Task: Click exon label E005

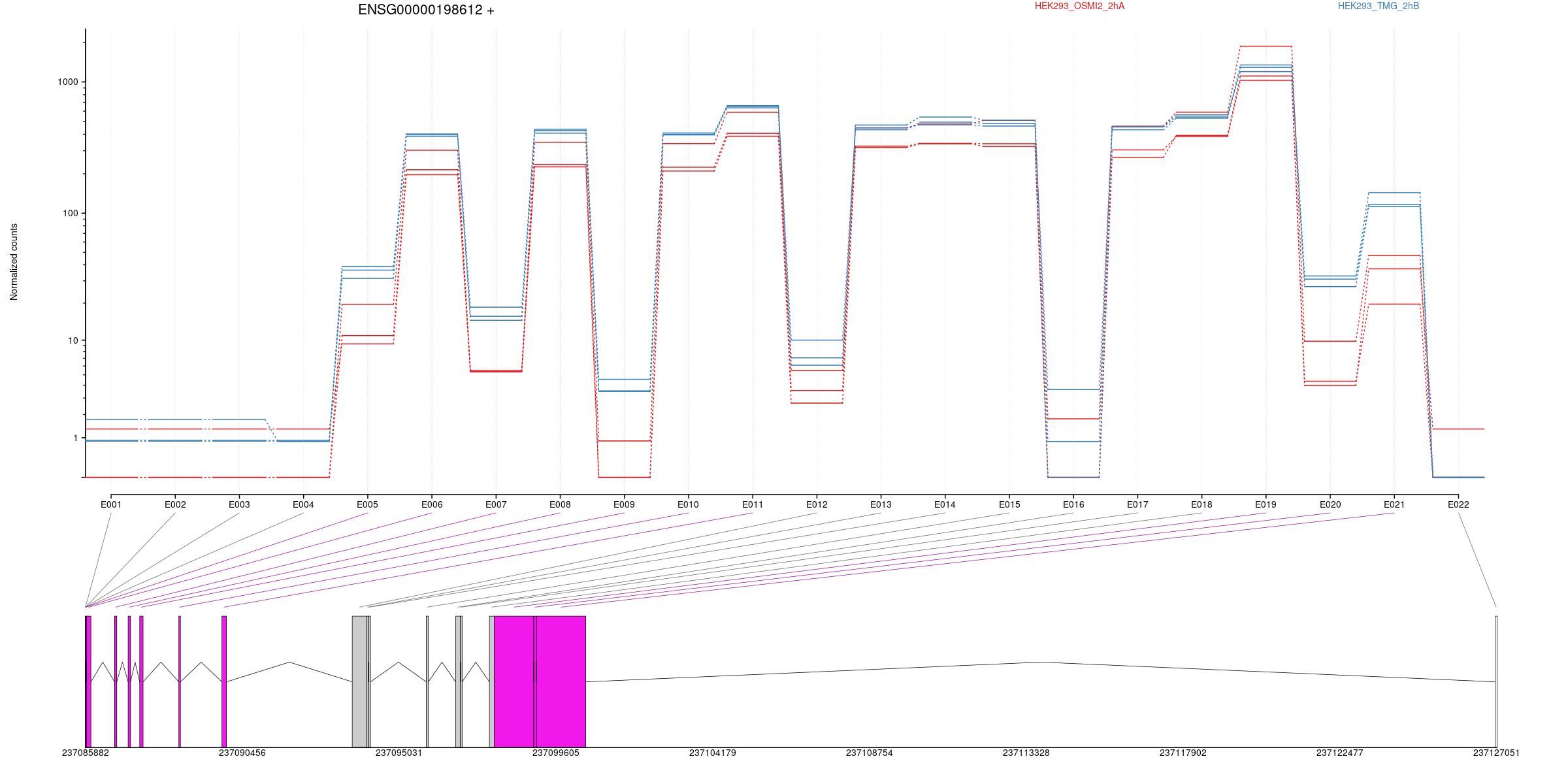Action: (x=367, y=504)
